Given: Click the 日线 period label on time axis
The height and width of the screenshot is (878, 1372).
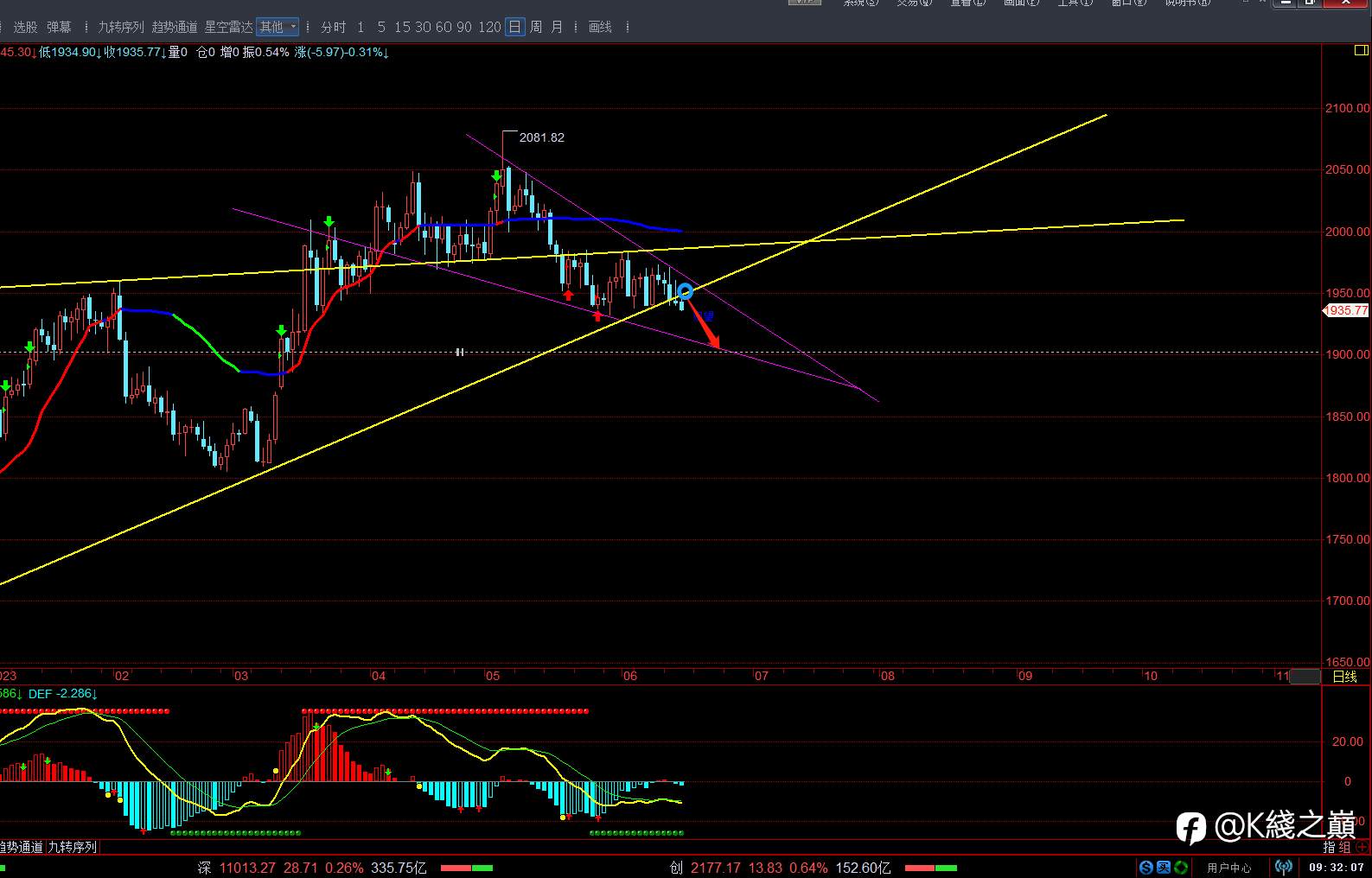Looking at the screenshot, I should coord(1344,677).
